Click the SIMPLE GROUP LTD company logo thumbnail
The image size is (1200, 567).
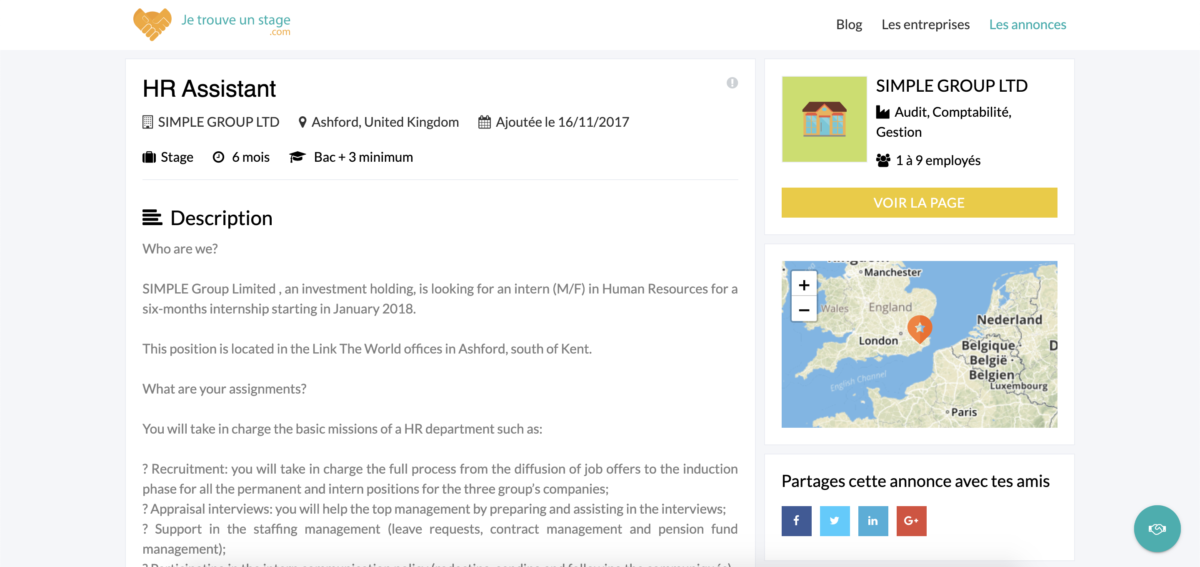pyautogui.click(x=824, y=119)
